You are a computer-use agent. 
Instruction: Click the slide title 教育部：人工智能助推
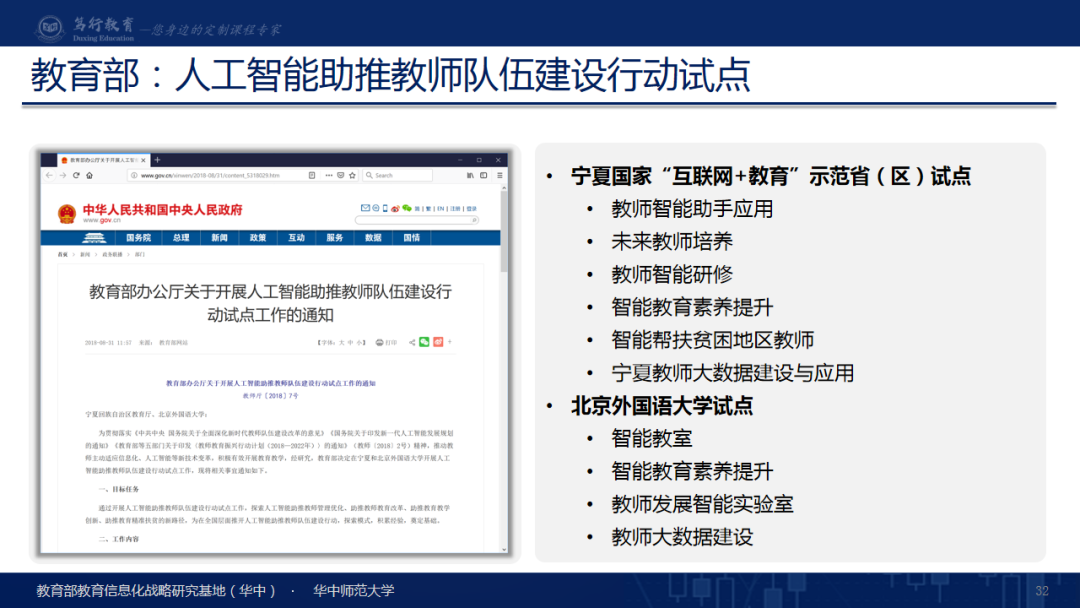point(390,75)
